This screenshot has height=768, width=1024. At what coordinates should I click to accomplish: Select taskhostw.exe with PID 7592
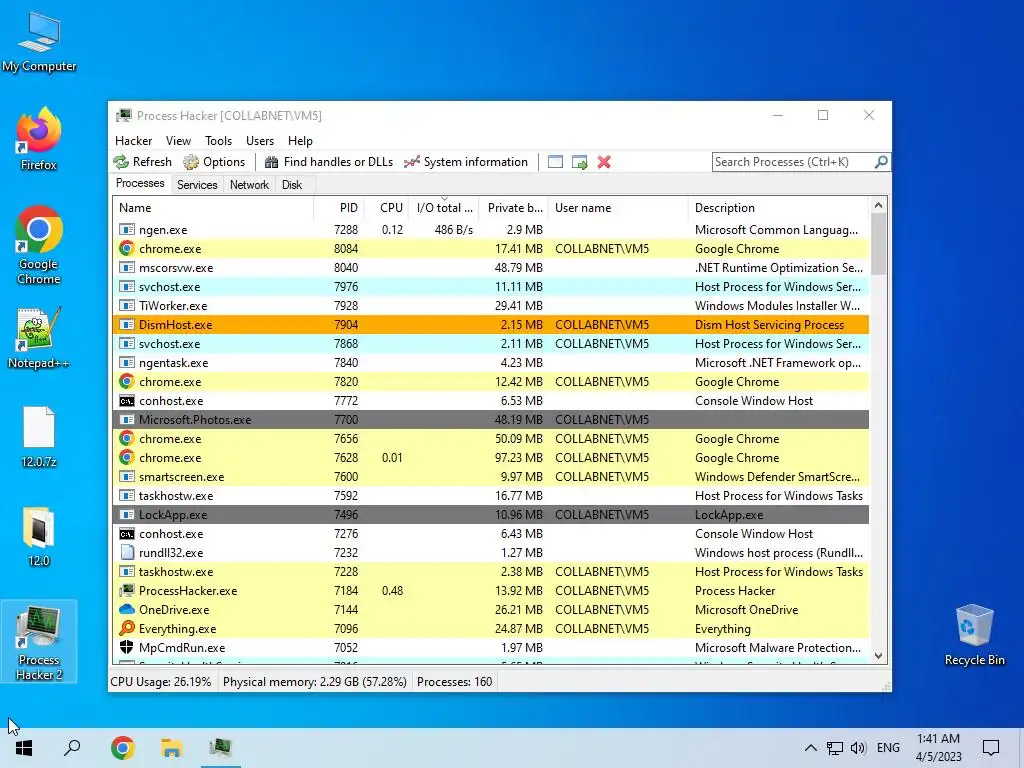491,496
